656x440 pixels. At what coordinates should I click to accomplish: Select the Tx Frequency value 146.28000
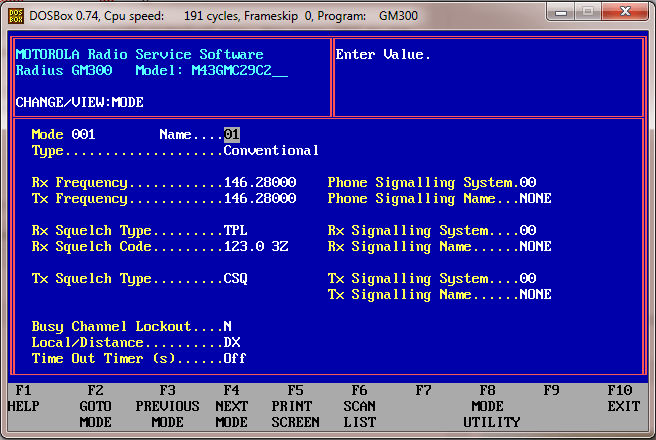coord(260,198)
